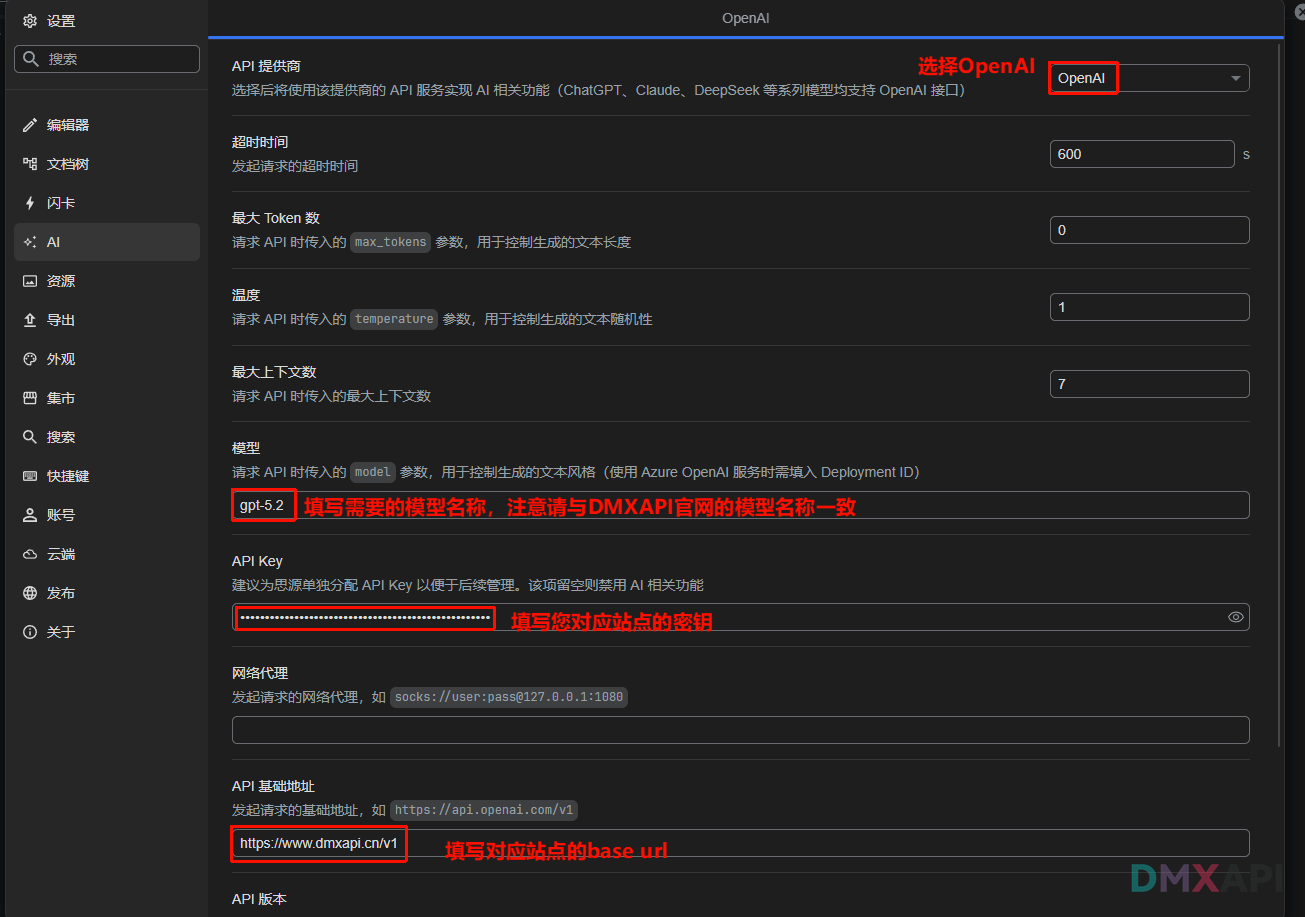This screenshot has width=1305, height=917.
Task: Click the 发布 globe icon
Action: (x=30, y=593)
